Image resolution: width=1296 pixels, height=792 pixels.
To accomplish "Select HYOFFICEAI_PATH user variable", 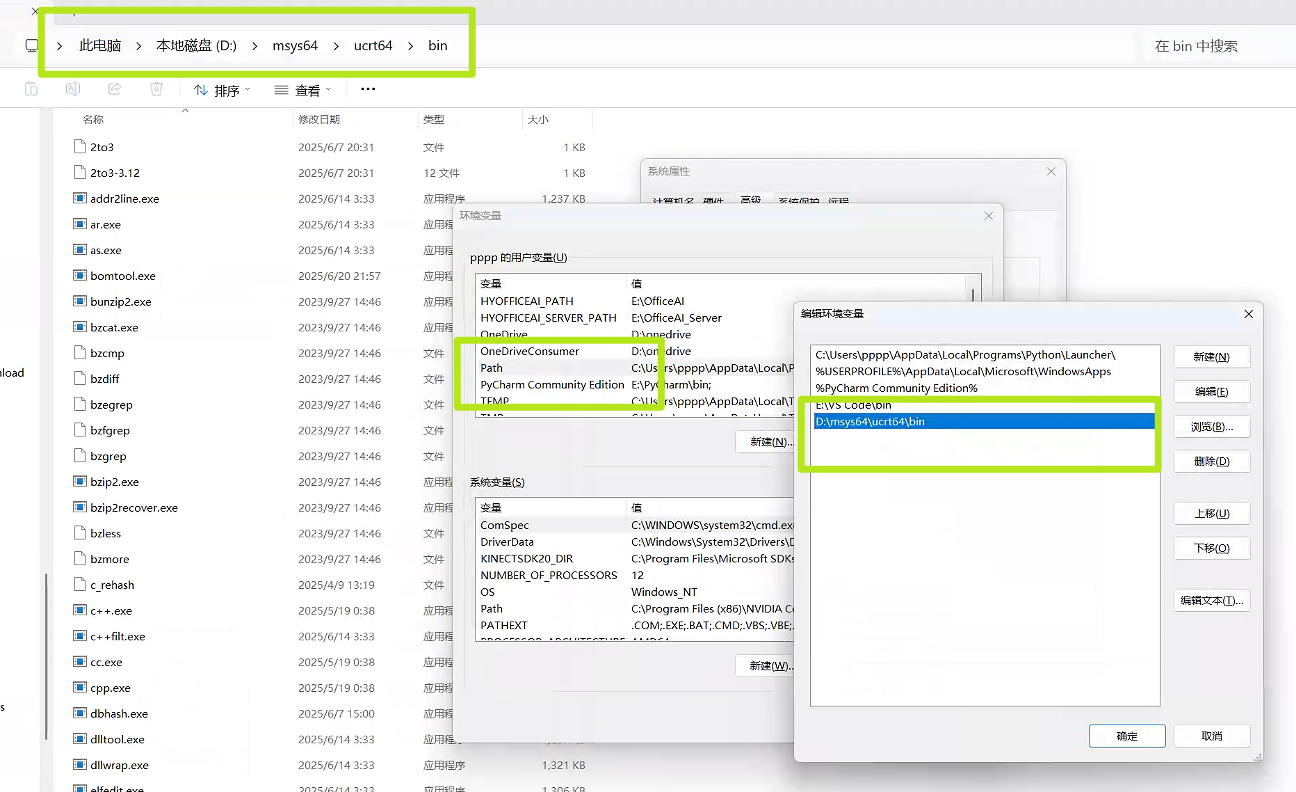I will coord(526,301).
